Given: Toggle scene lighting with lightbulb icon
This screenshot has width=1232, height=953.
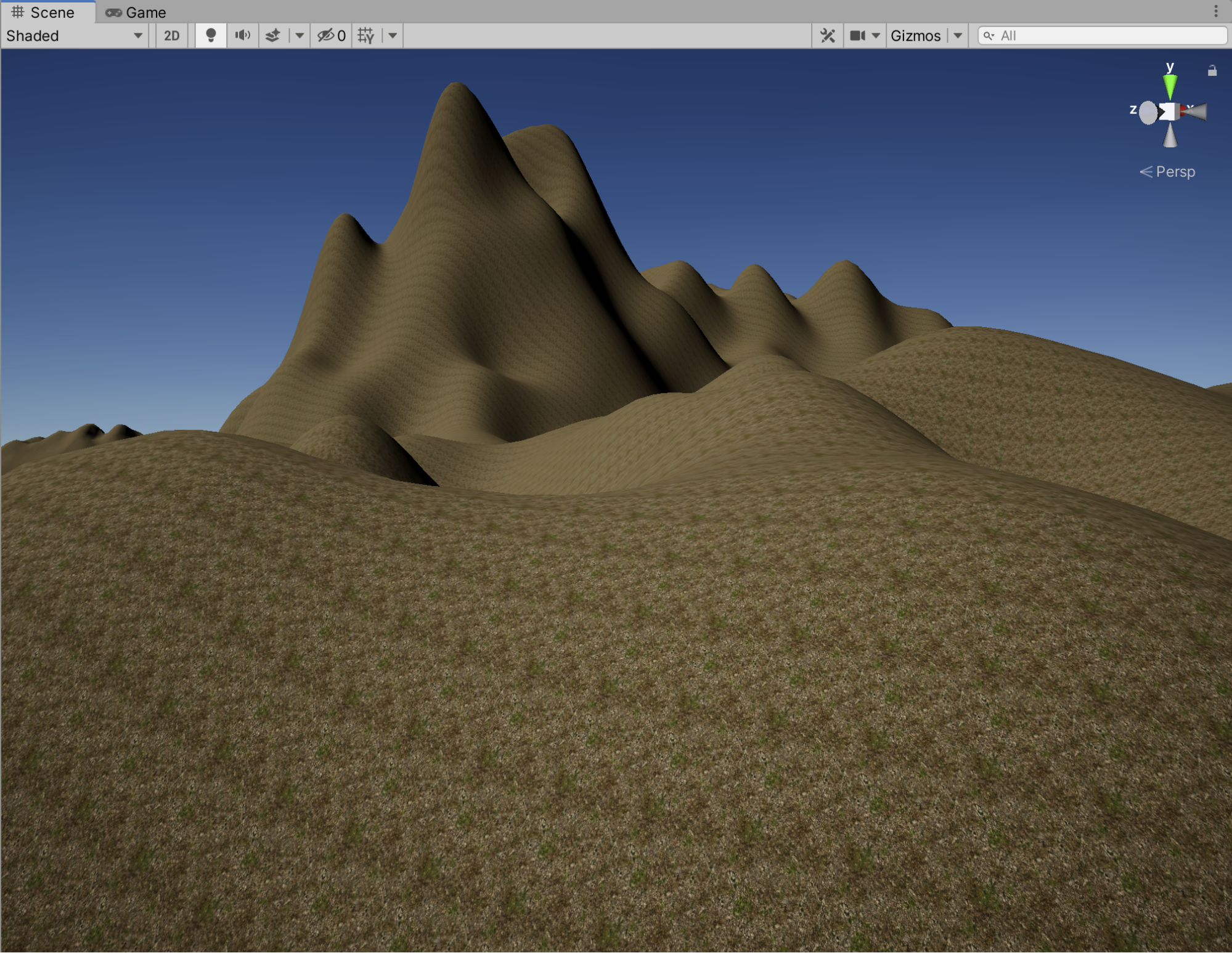Looking at the screenshot, I should pyautogui.click(x=211, y=36).
